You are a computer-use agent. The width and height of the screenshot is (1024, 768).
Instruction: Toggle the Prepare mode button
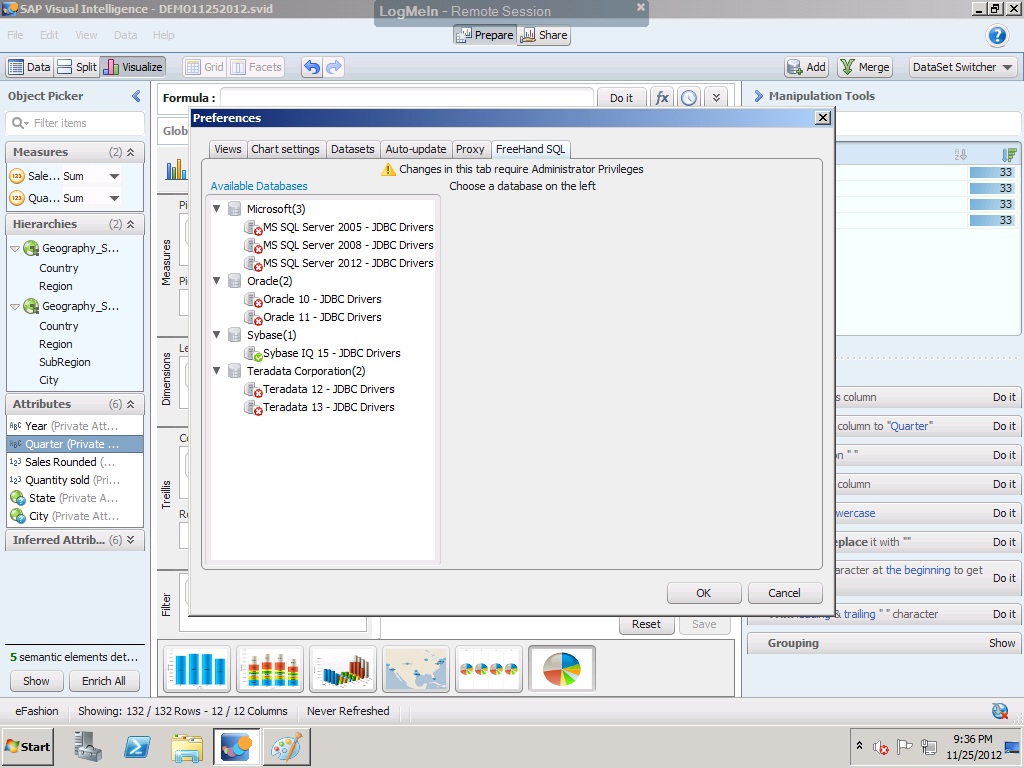[x=485, y=35]
